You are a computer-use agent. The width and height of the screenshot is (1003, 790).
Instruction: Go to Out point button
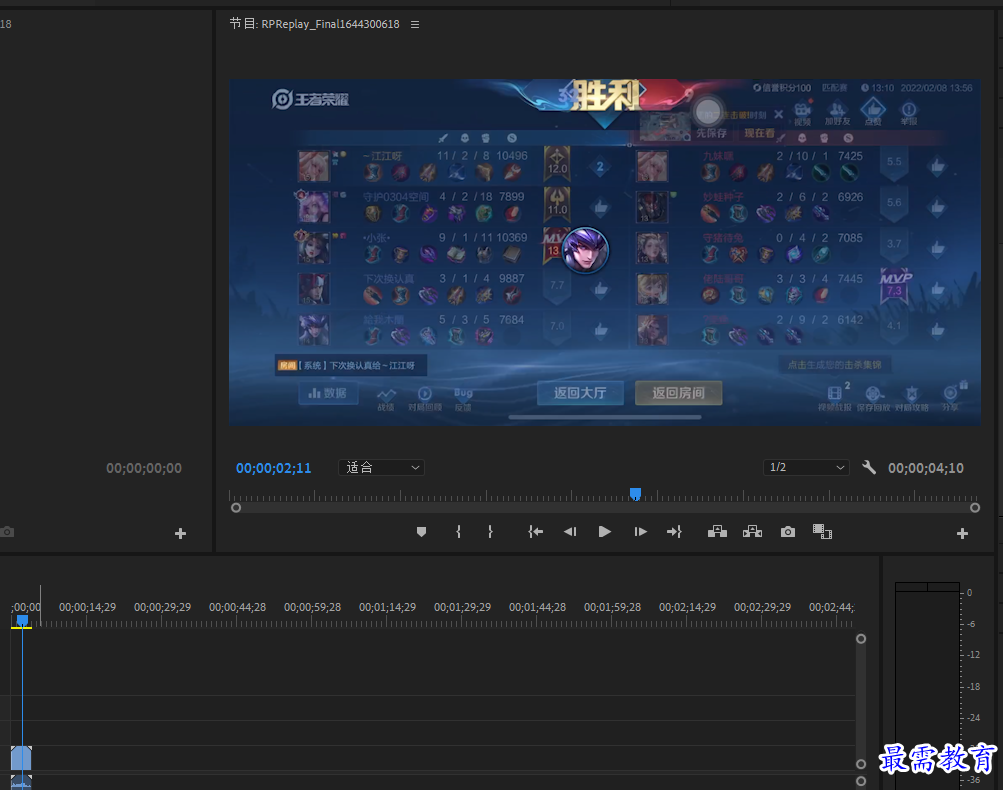coord(674,532)
